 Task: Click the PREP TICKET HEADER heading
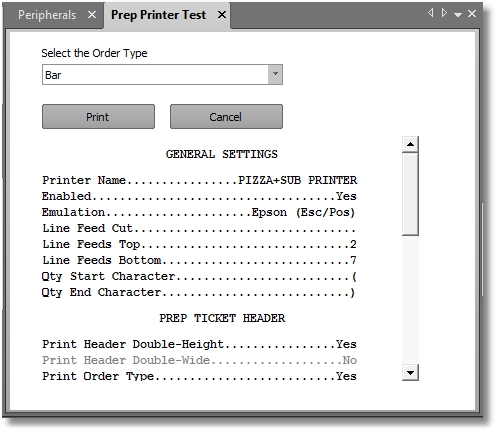pos(222,318)
